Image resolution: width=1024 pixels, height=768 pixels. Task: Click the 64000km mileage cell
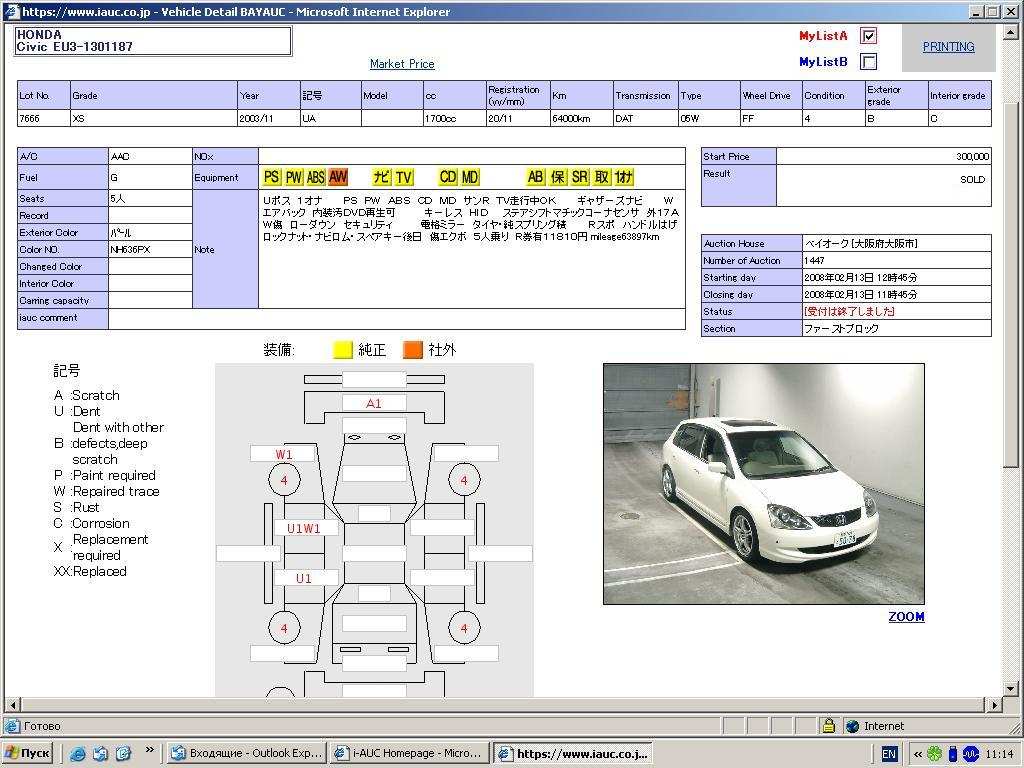tap(582, 118)
